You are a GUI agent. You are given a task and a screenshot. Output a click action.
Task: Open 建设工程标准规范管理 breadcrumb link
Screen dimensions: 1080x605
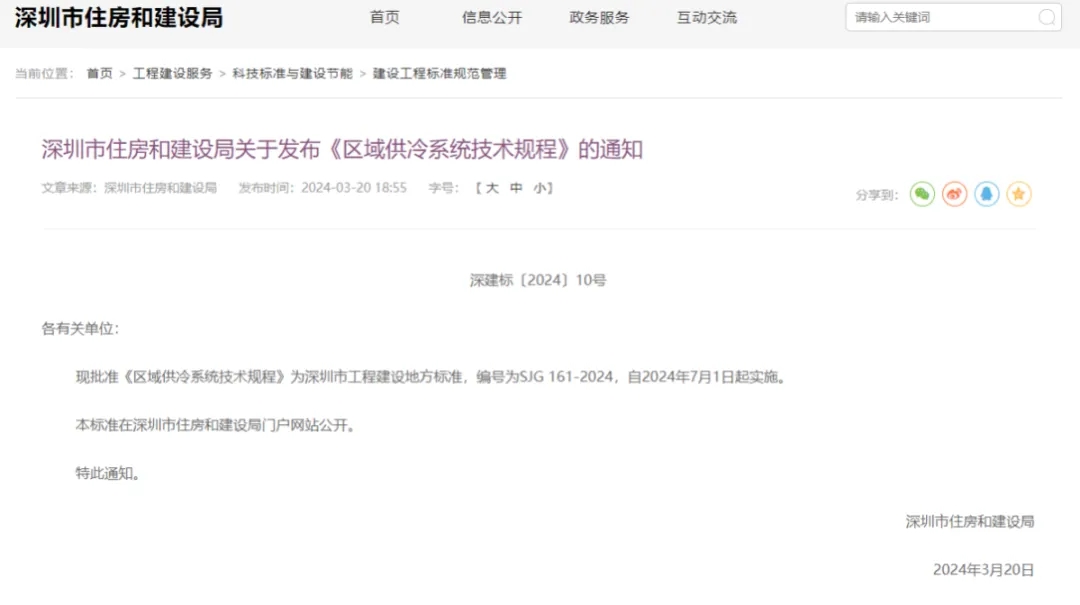pyautogui.click(x=439, y=74)
